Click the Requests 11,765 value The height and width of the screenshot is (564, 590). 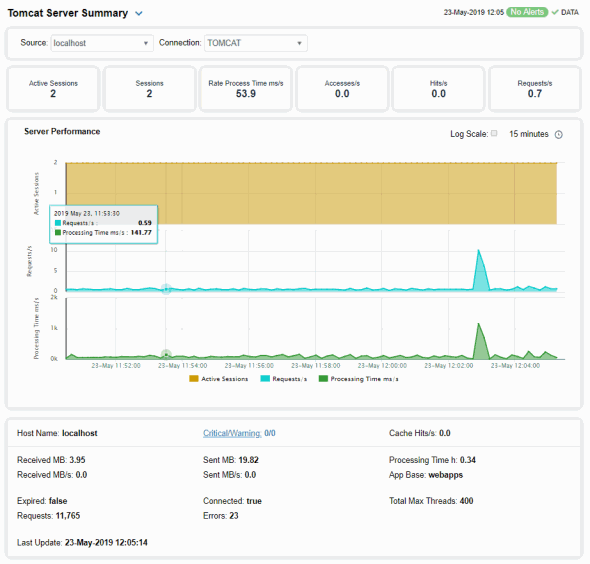coord(68,515)
